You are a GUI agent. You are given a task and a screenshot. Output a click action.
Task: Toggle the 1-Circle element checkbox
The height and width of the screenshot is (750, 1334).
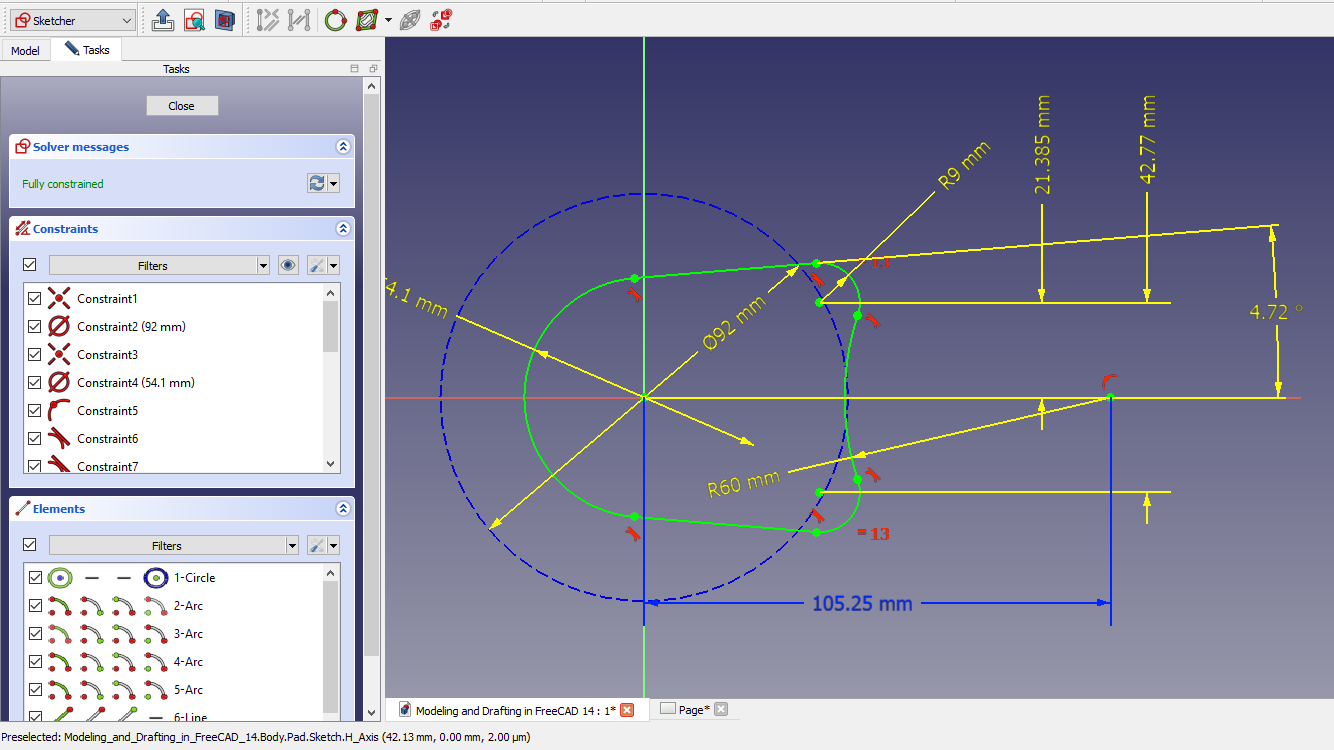pyautogui.click(x=35, y=577)
